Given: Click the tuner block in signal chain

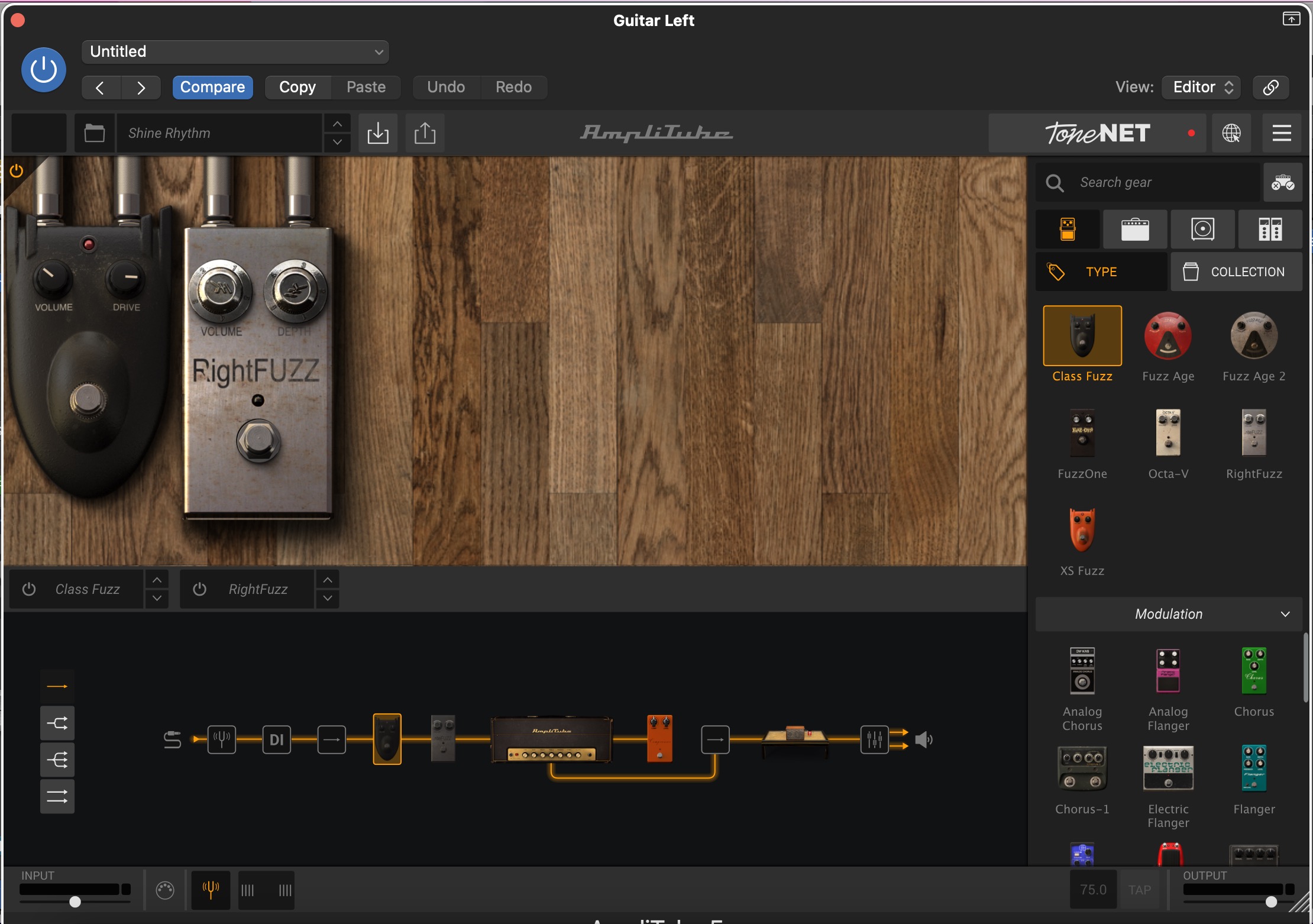Looking at the screenshot, I should (222, 739).
